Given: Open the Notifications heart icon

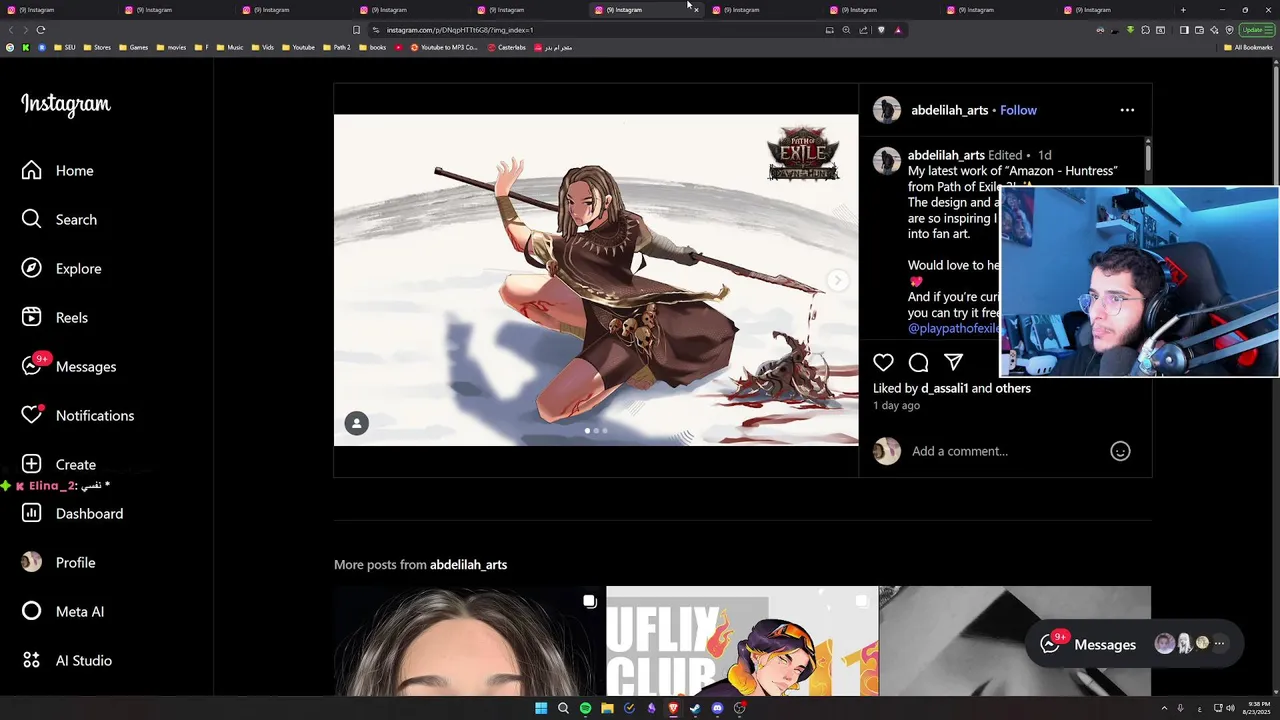Looking at the screenshot, I should [32, 416].
